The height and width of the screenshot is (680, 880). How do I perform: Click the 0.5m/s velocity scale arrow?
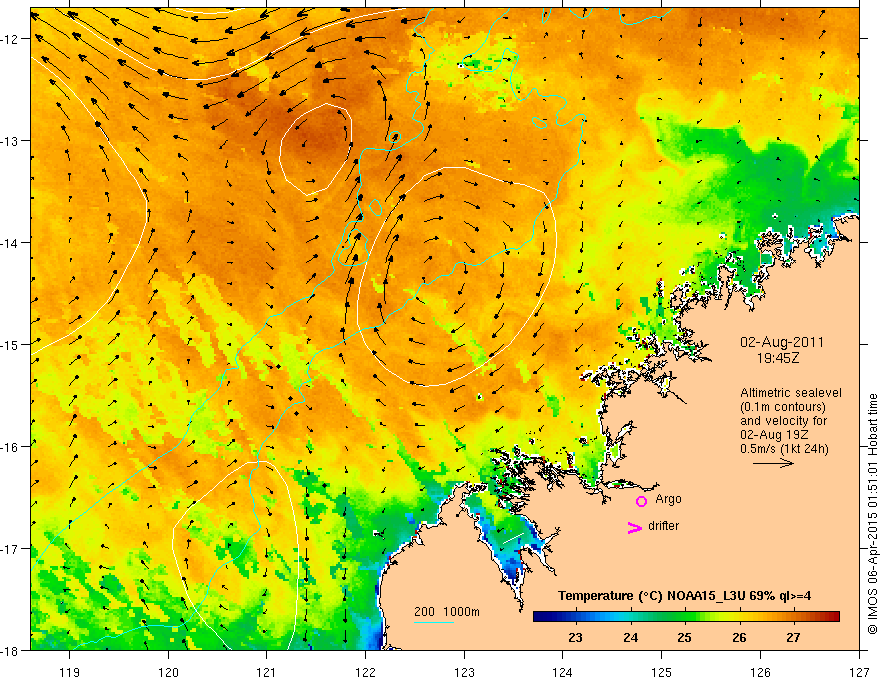[773, 463]
